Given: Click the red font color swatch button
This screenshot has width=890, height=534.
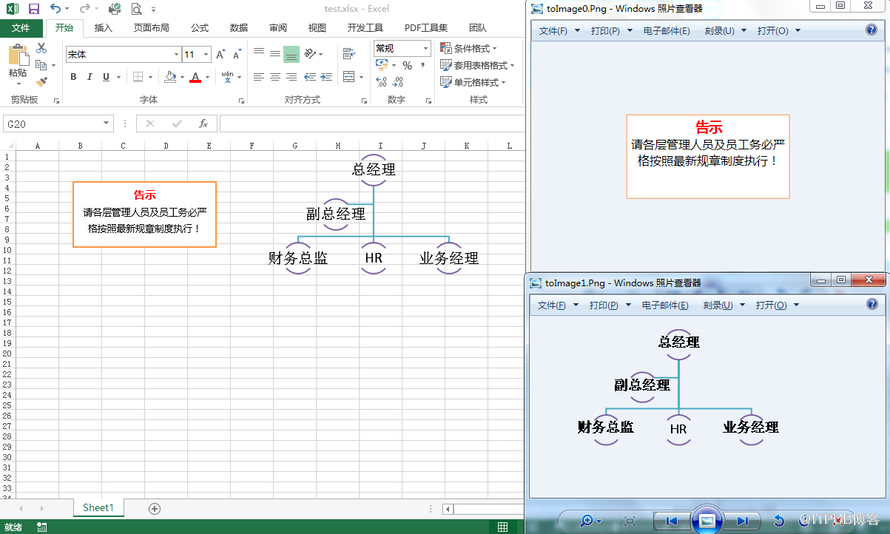Looking at the screenshot, I should [195, 77].
